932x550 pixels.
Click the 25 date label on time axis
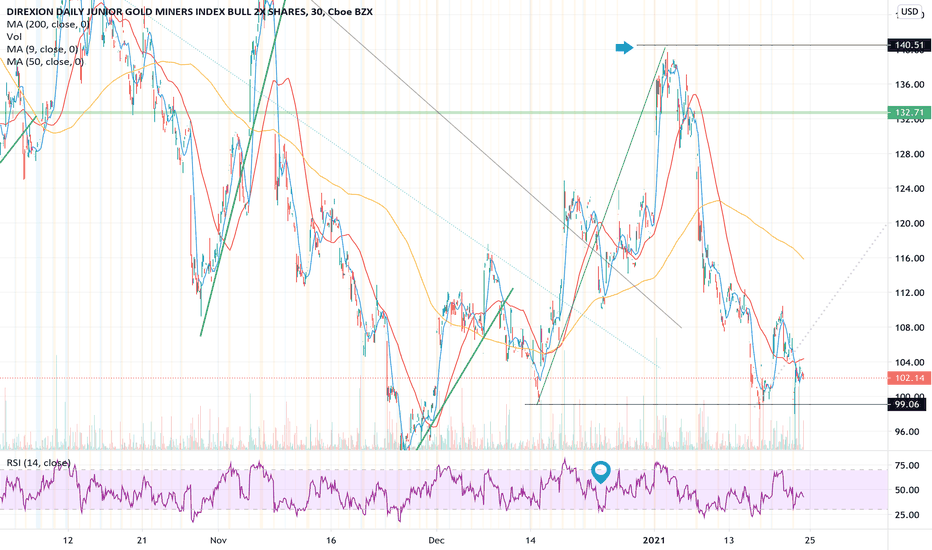pyautogui.click(x=809, y=540)
